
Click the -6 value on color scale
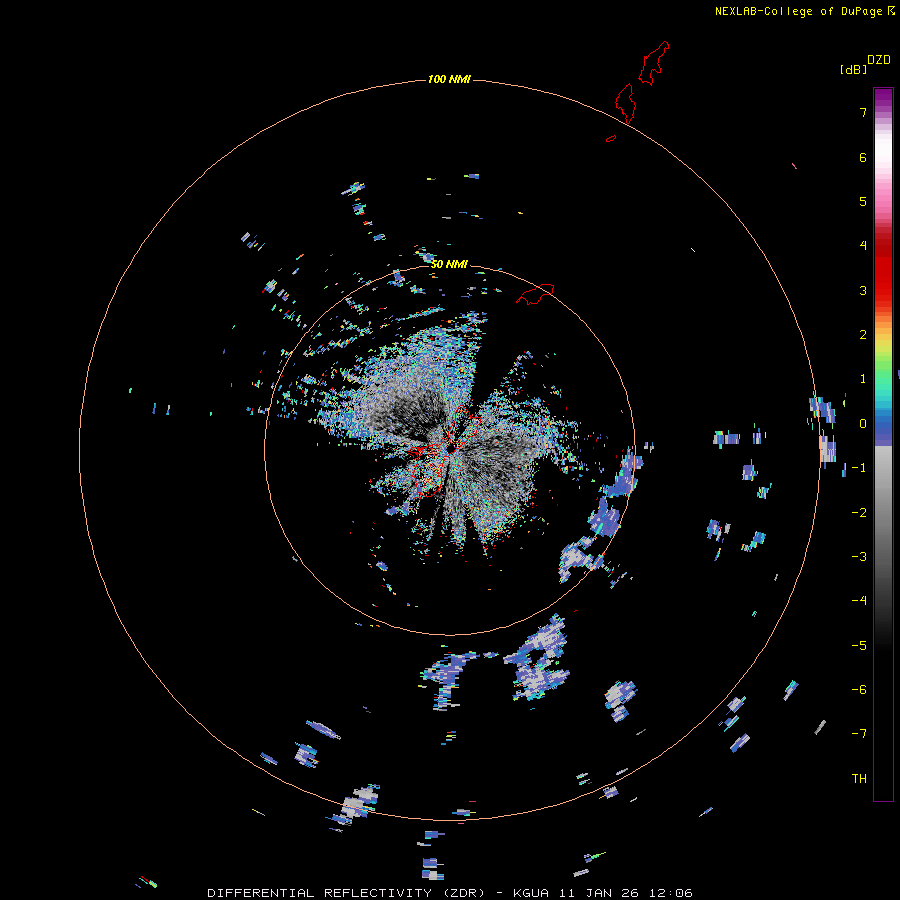[859, 690]
